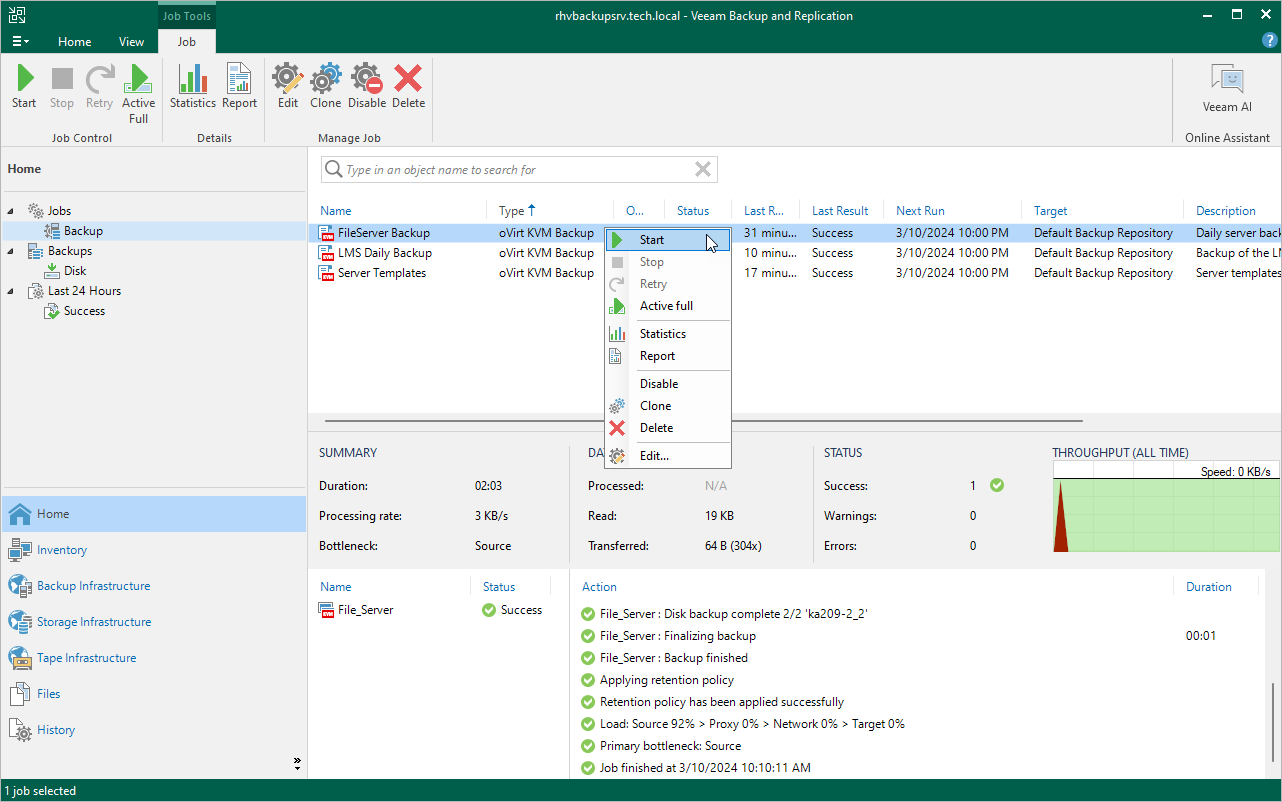Image resolution: width=1282 pixels, height=802 pixels.
Task: Sort by the Description column header
Action: pyautogui.click(x=1226, y=211)
